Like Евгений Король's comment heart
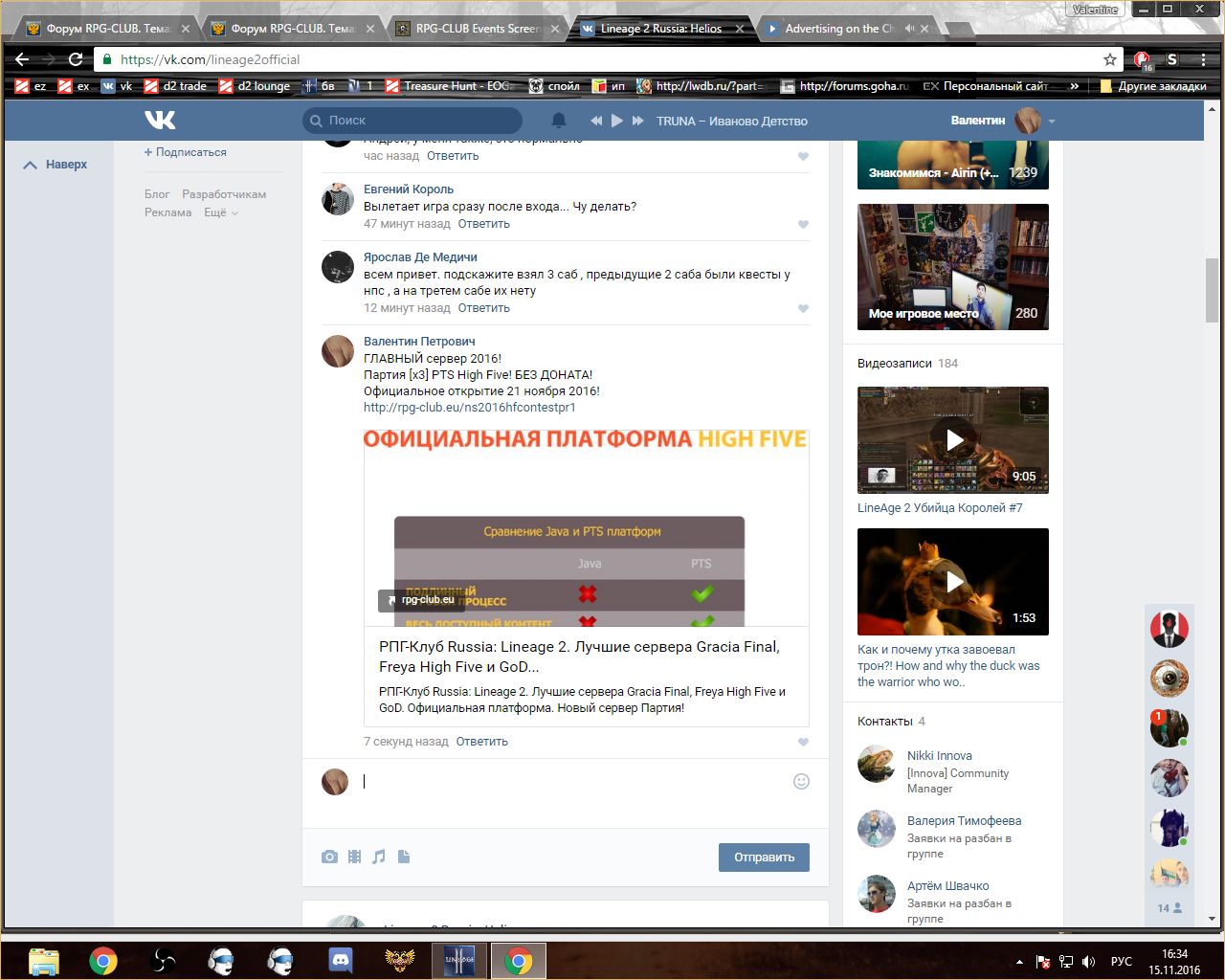The width and height of the screenshot is (1225, 980). click(x=803, y=225)
